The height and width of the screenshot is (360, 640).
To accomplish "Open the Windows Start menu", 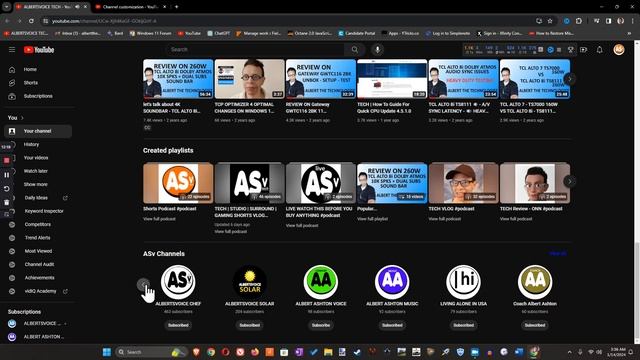I will tap(107, 352).
